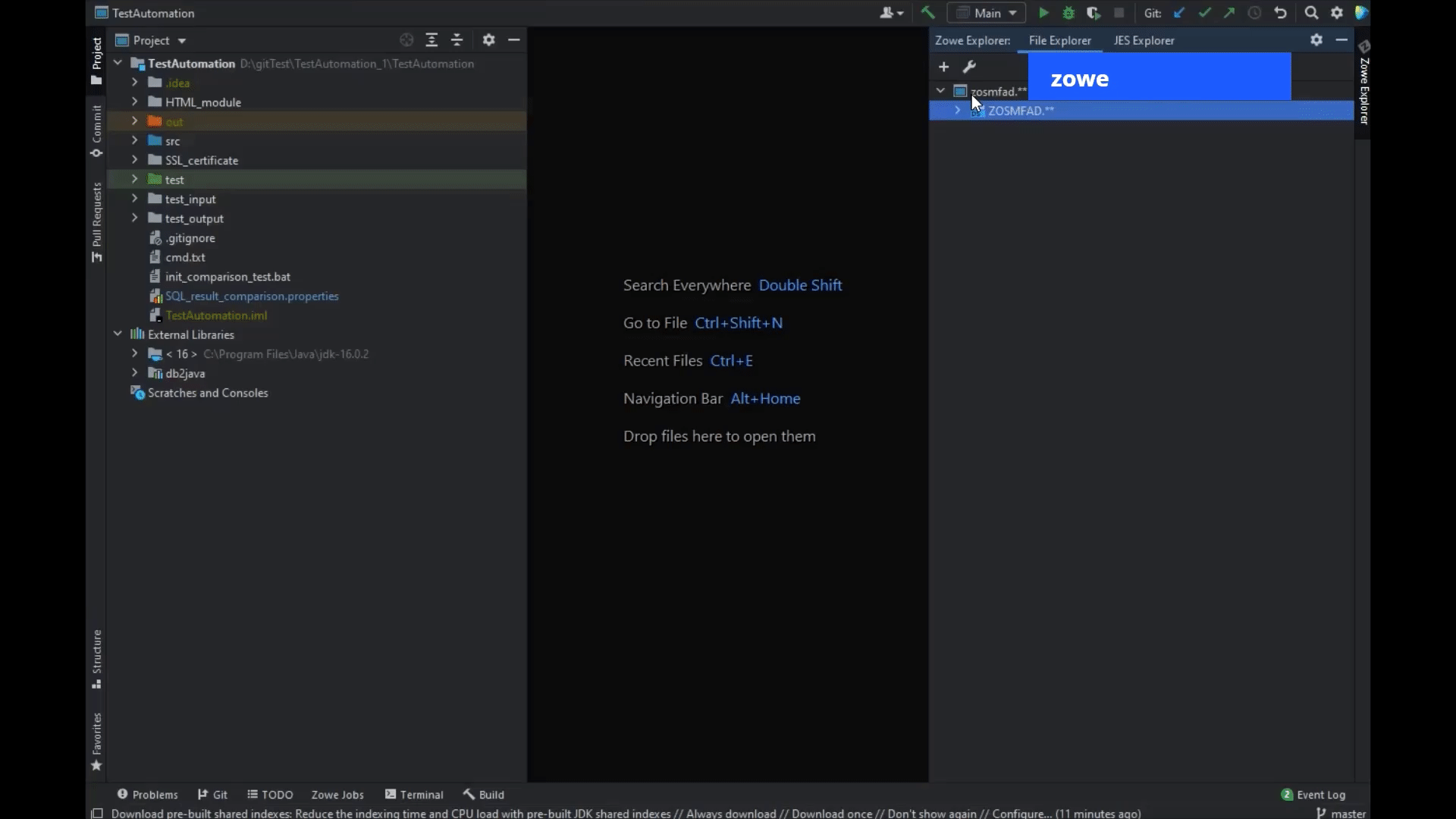Image resolution: width=1456 pixels, height=819 pixels.
Task: Expand the test folder in project tree
Action: click(x=135, y=179)
